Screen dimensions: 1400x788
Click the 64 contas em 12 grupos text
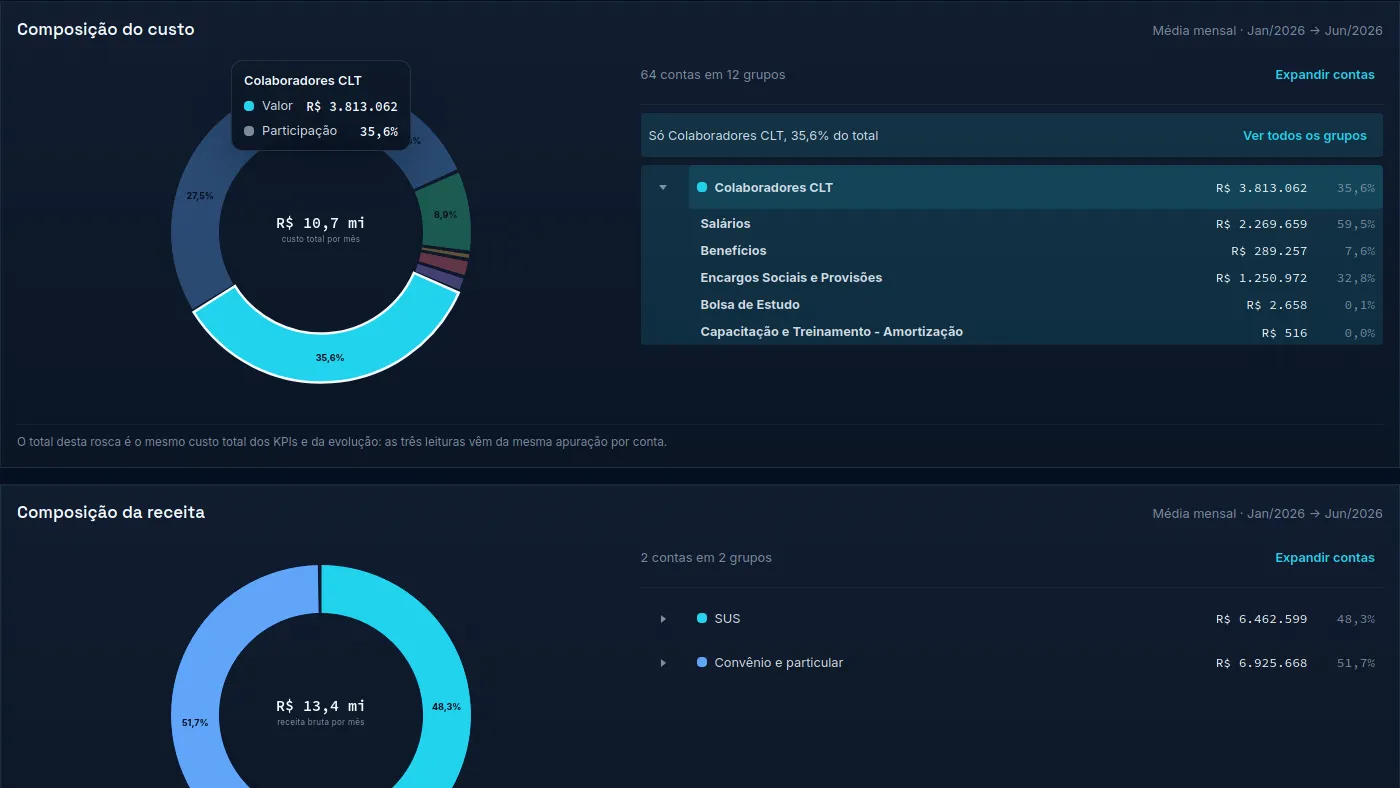[x=713, y=75]
